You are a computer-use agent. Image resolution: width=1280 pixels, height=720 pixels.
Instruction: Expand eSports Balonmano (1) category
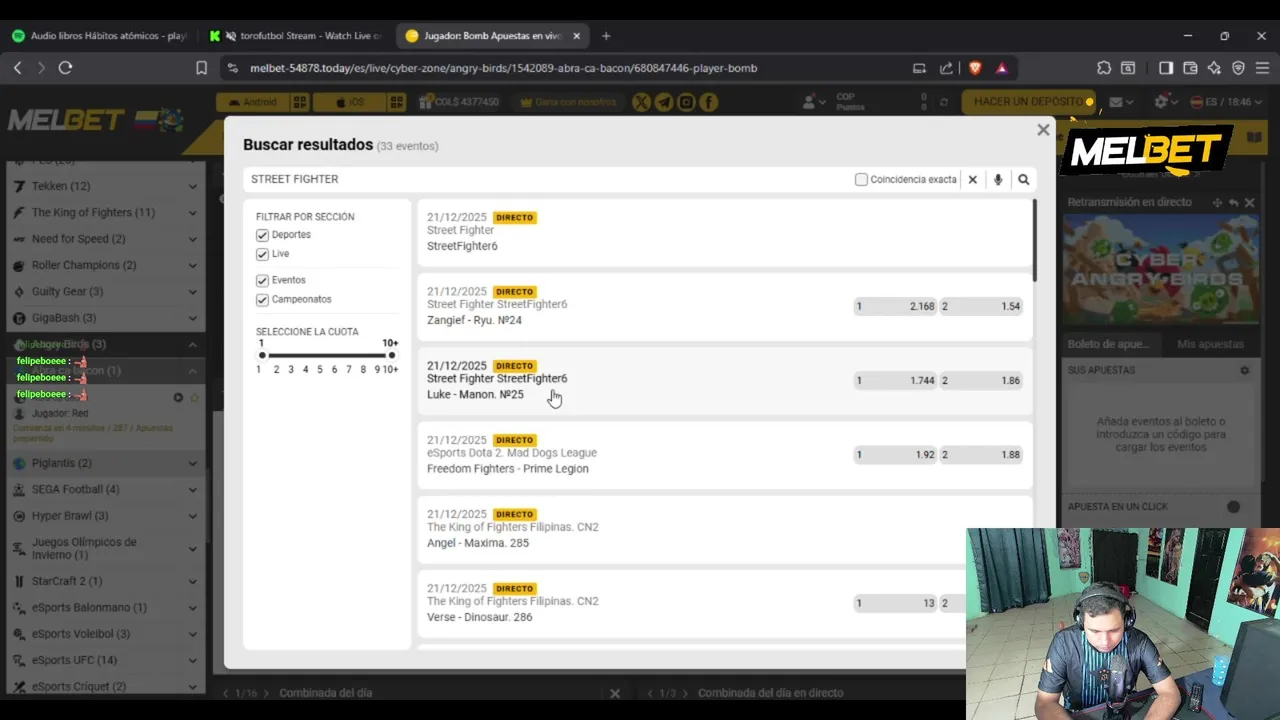105,607
